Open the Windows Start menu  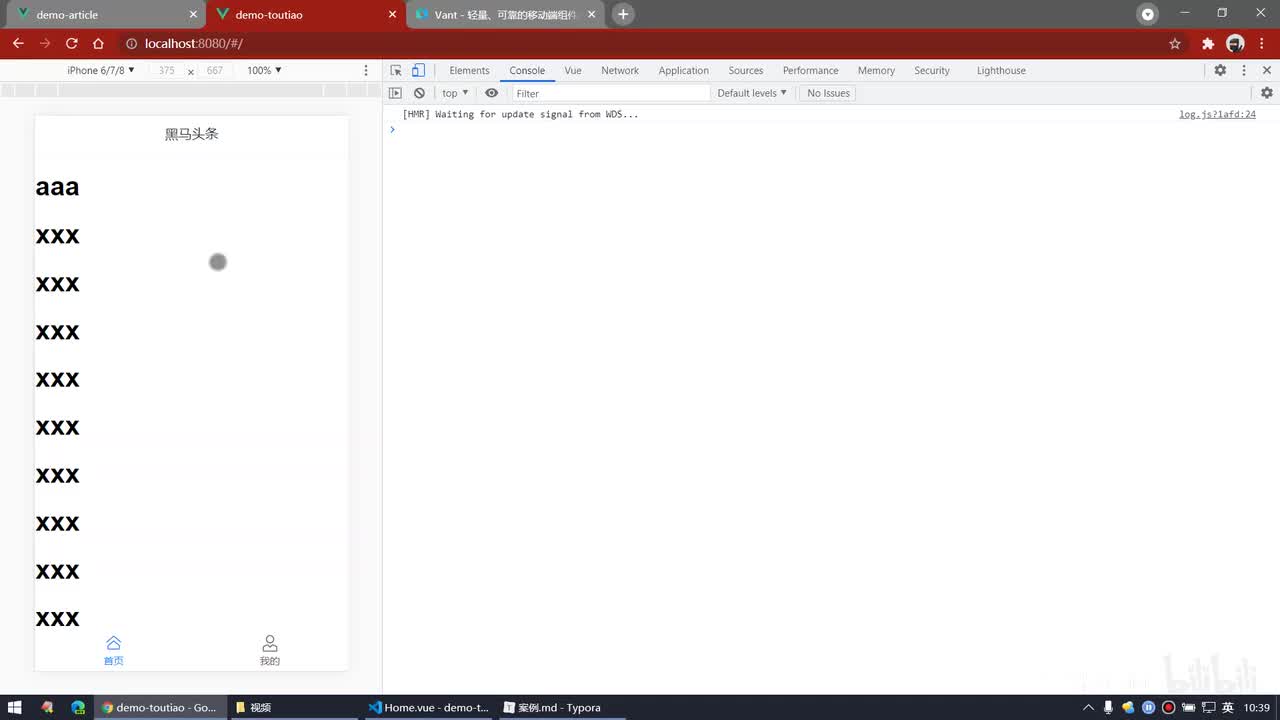tap(15, 707)
